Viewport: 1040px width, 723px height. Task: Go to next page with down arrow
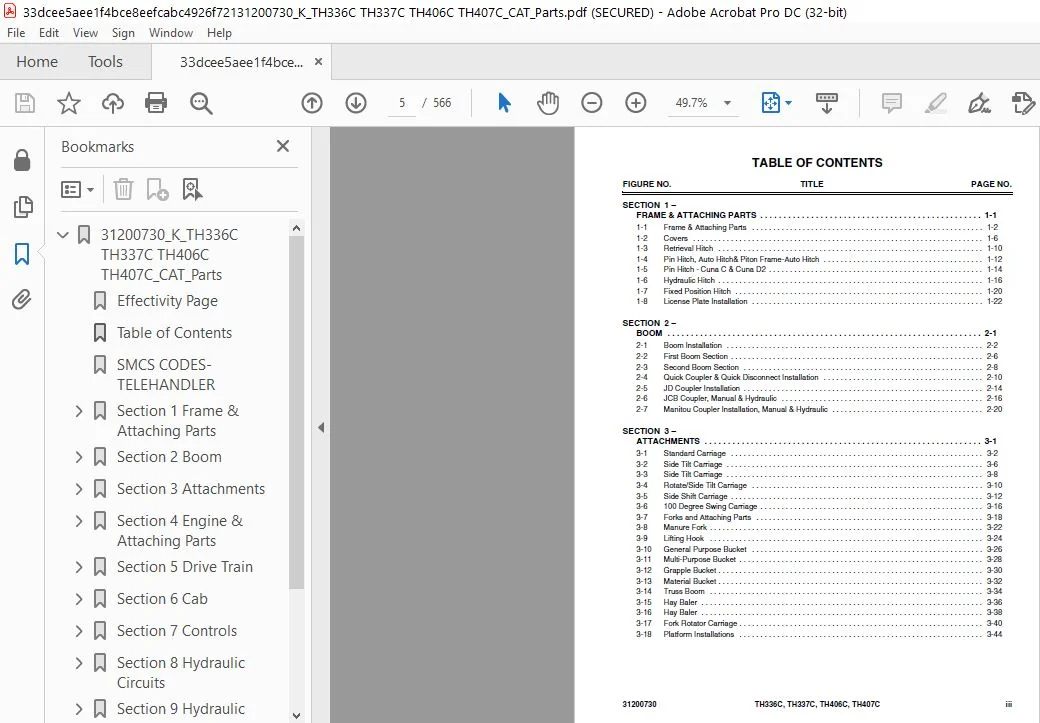[x=356, y=103]
